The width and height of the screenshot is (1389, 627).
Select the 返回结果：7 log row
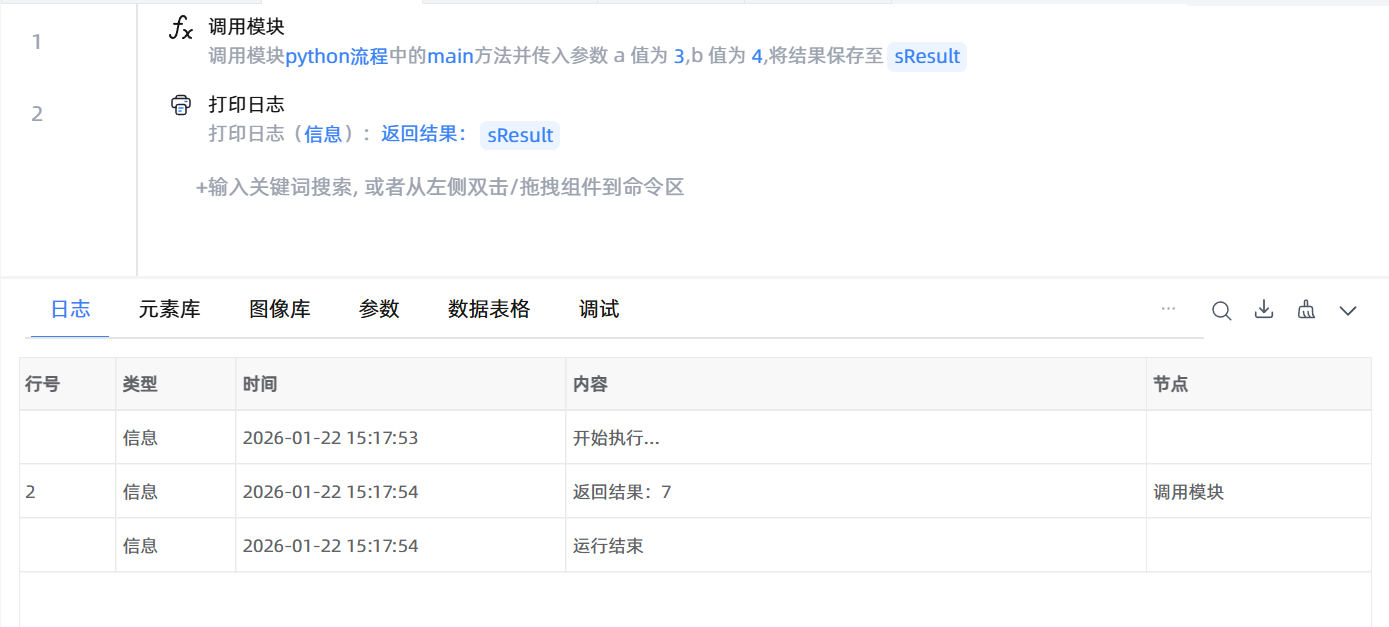(622, 492)
